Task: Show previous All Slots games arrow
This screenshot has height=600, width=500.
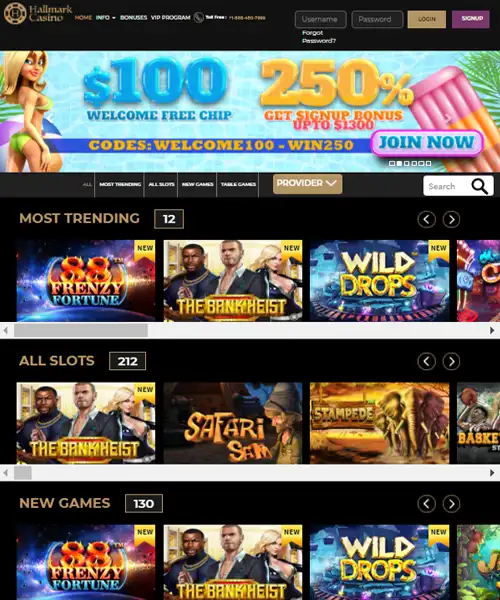Action: pos(427,361)
